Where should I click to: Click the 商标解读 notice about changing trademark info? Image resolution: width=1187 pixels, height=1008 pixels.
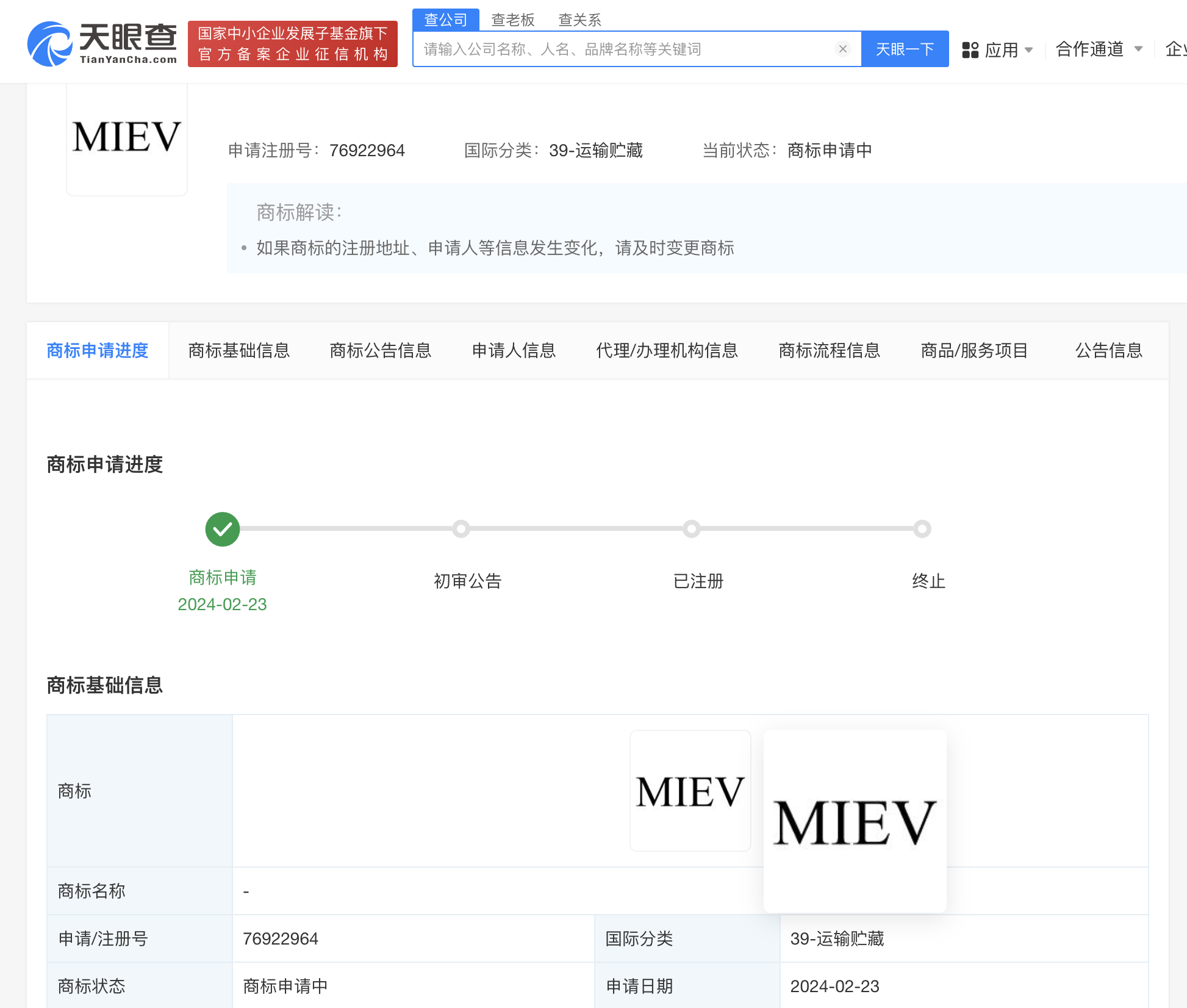point(495,248)
